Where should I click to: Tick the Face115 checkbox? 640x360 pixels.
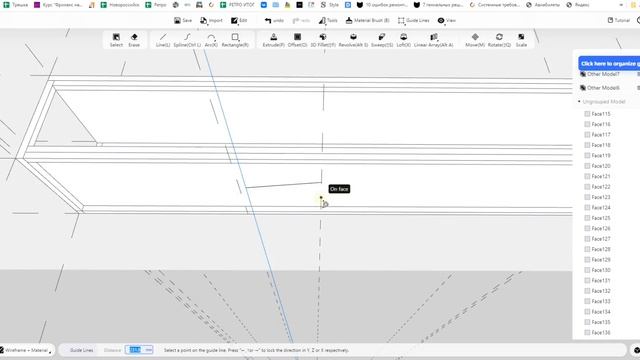[x=587, y=114]
